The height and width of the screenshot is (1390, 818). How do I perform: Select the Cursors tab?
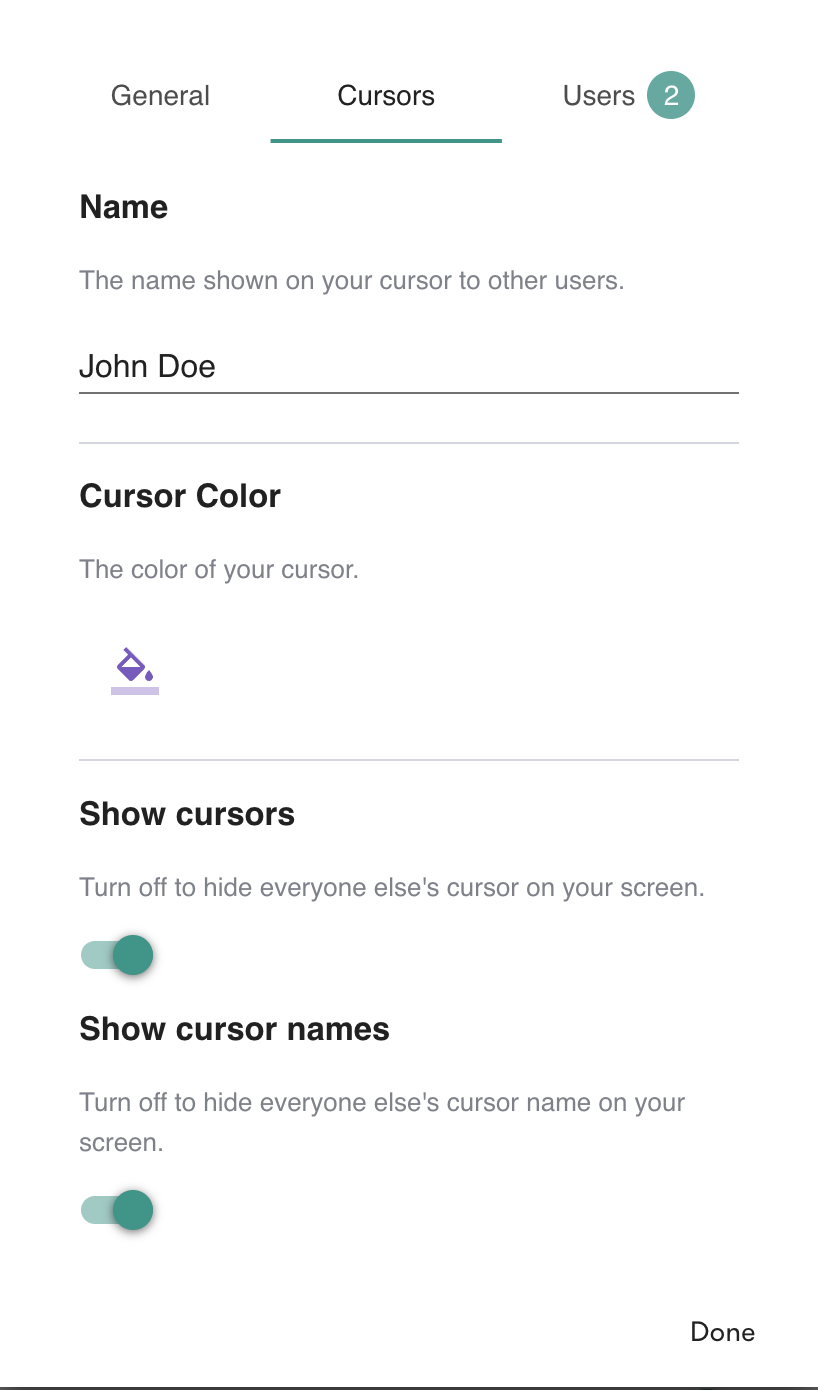click(x=386, y=96)
